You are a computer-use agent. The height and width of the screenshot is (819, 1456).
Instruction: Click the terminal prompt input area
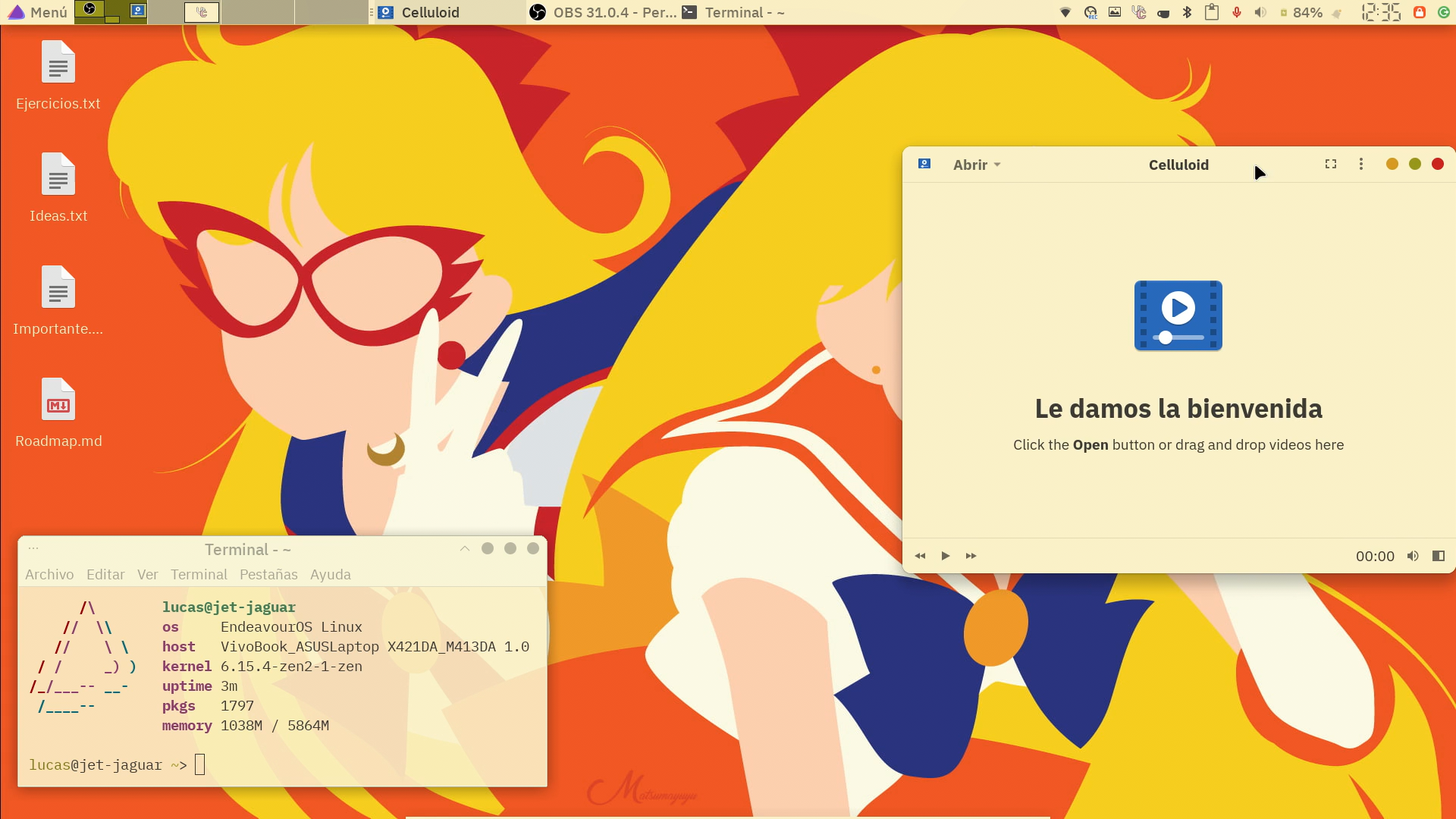pyautogui.click(x=199, y=764)
